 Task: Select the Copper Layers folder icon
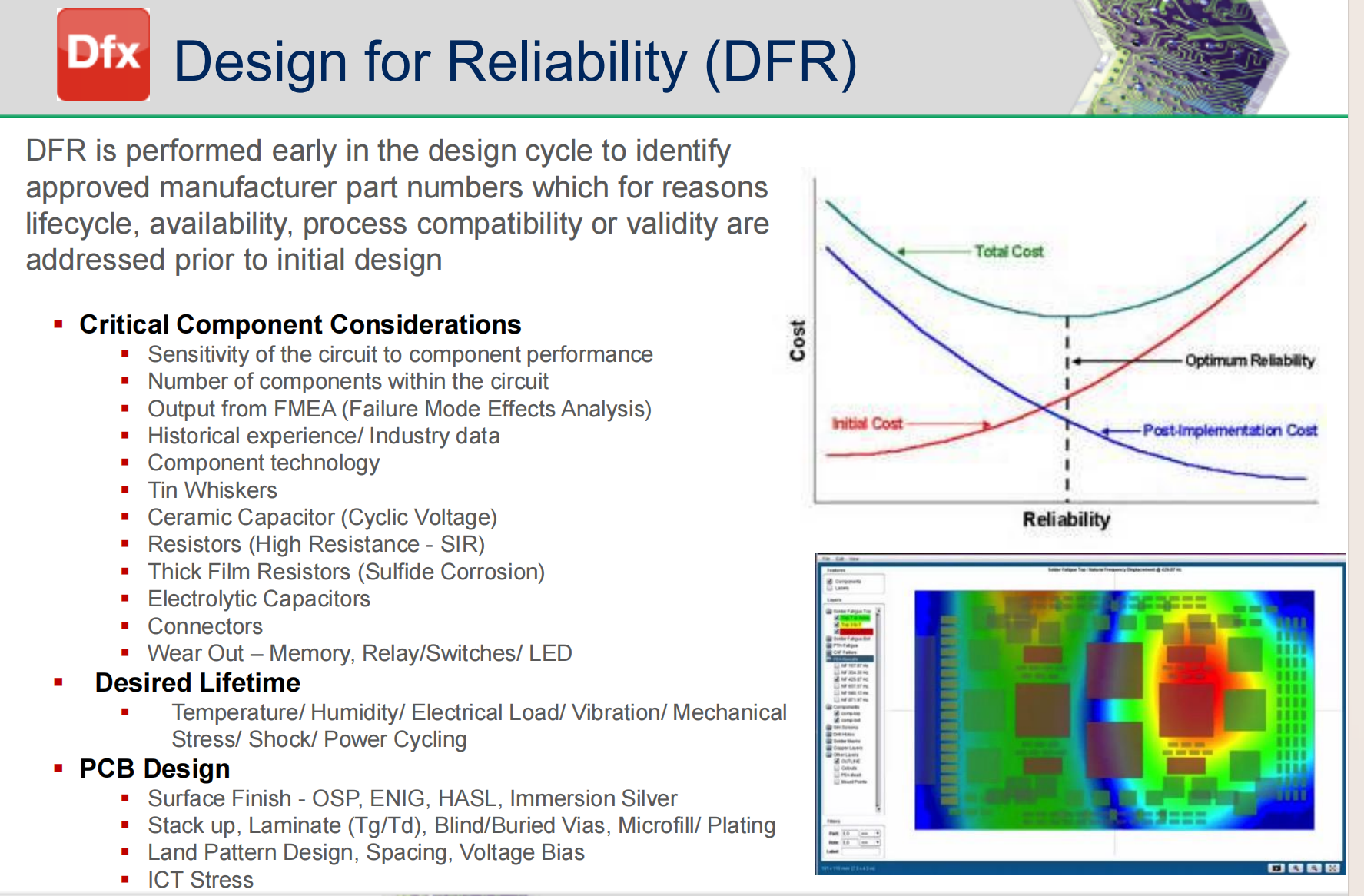[829, 748]
